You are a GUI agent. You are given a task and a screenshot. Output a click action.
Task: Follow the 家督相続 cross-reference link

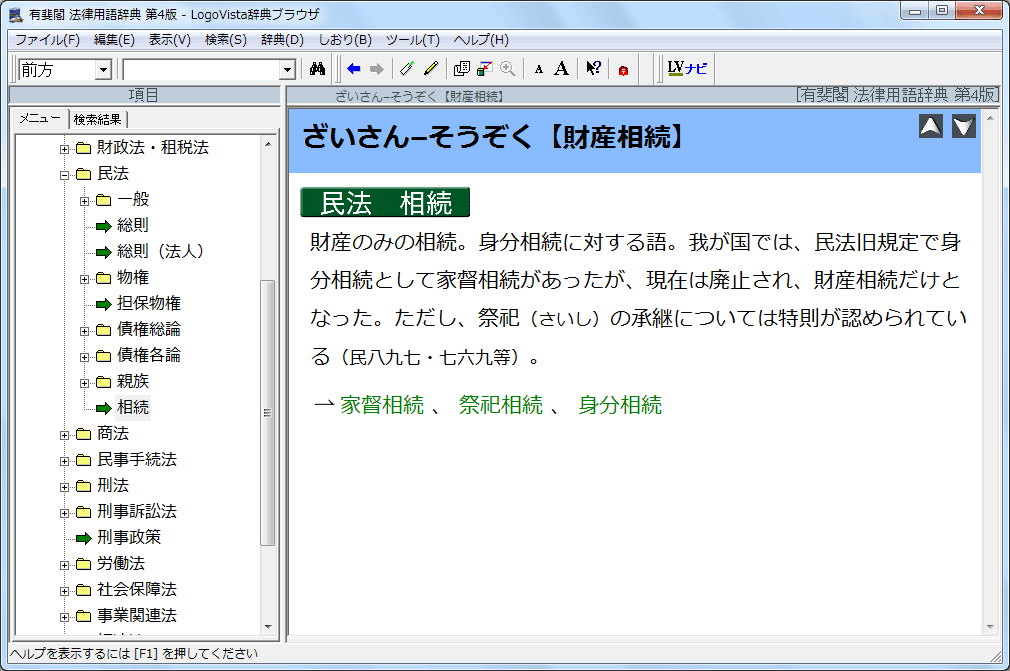382,405
